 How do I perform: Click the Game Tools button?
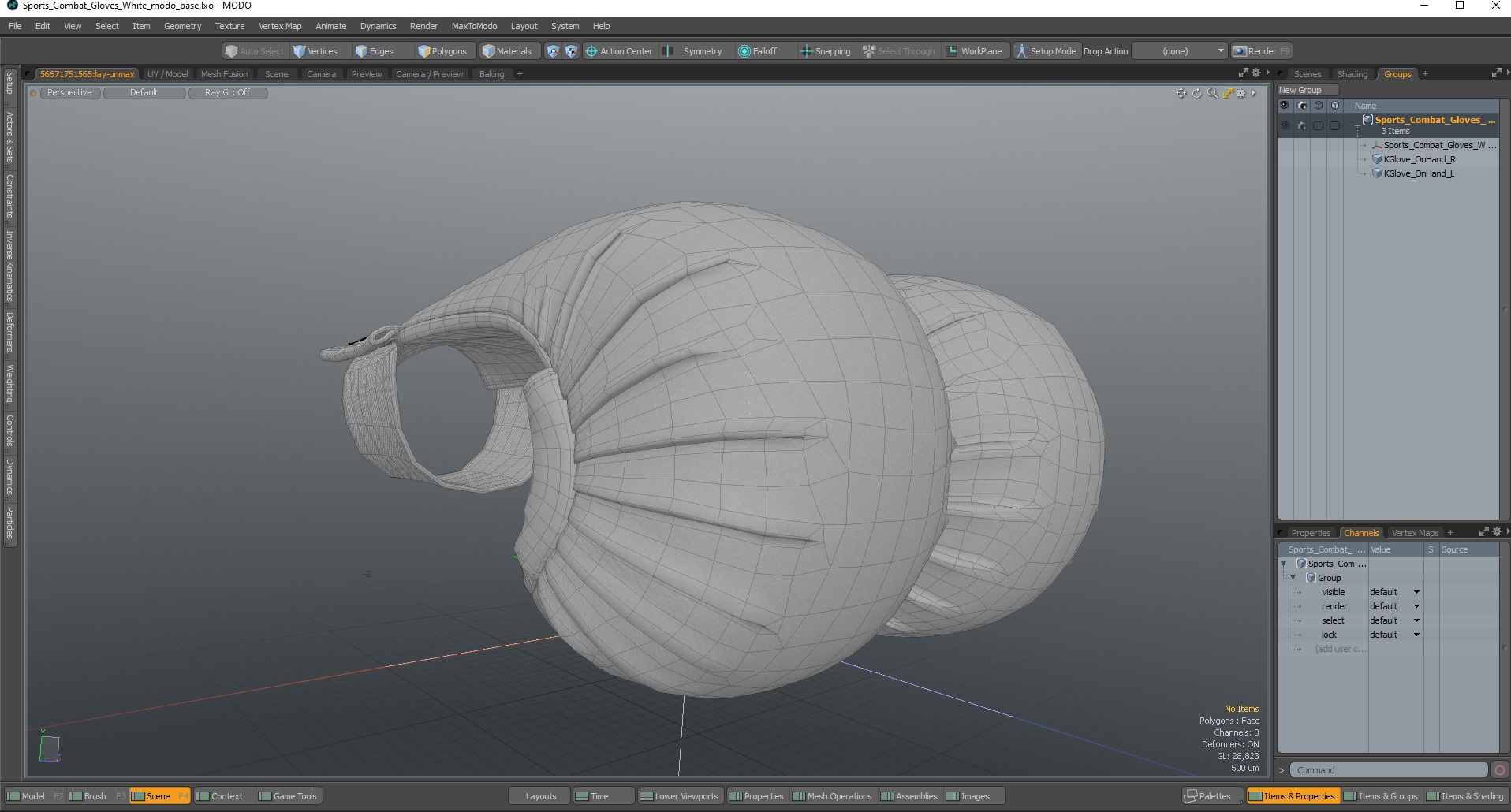288,796
